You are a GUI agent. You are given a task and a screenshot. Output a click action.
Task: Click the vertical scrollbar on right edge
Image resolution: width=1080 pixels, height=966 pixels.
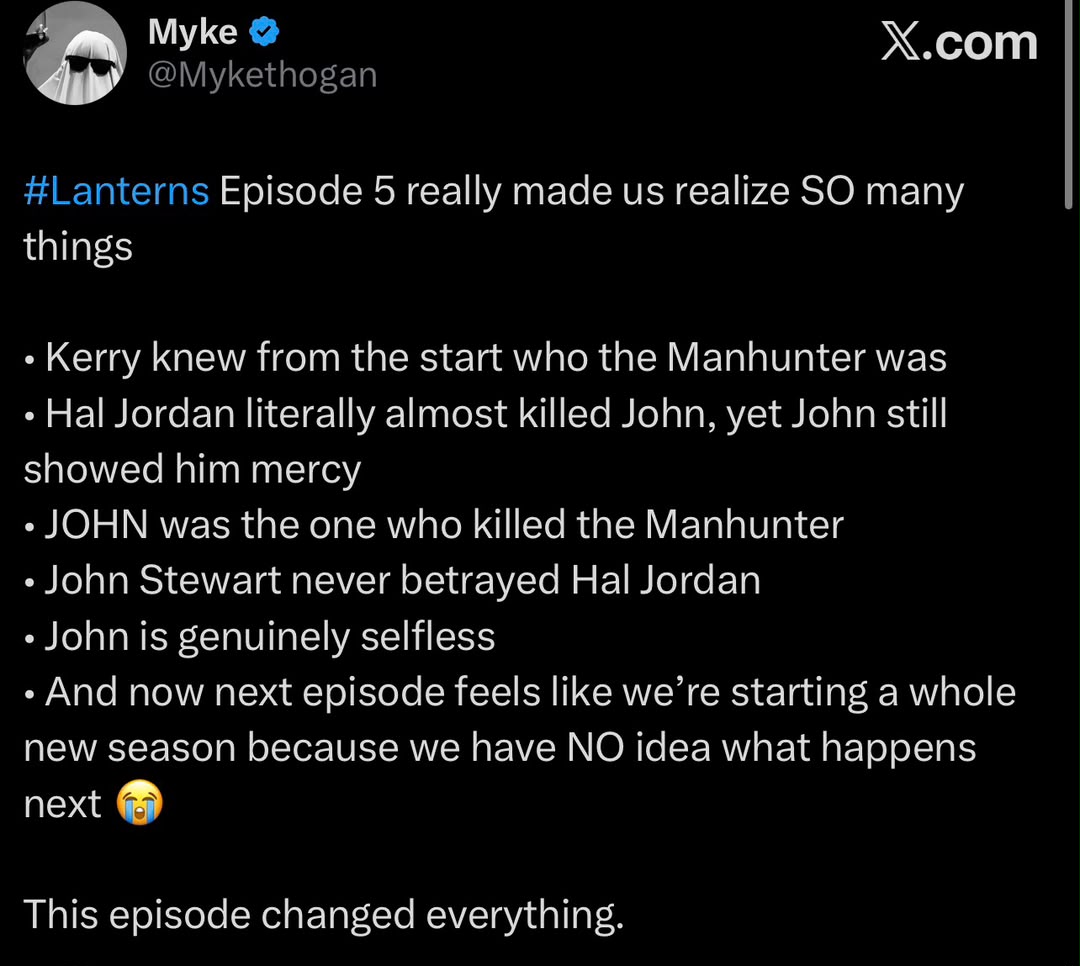coord(1067,103)
